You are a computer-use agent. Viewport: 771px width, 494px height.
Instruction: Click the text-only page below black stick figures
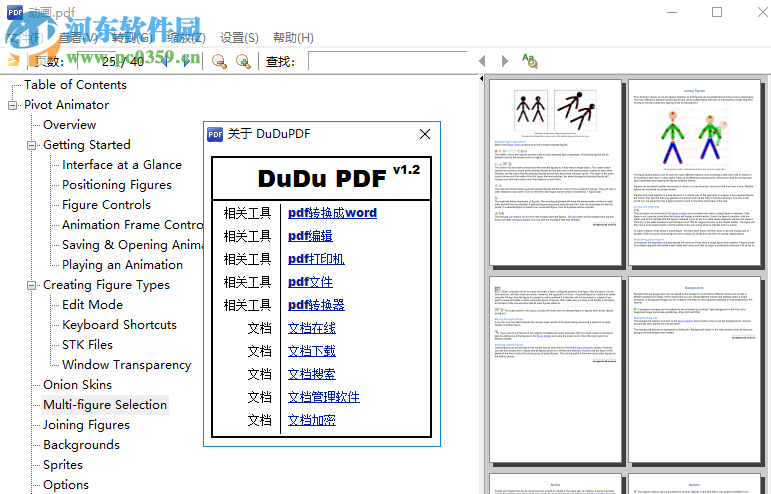[x=556, y=370]
